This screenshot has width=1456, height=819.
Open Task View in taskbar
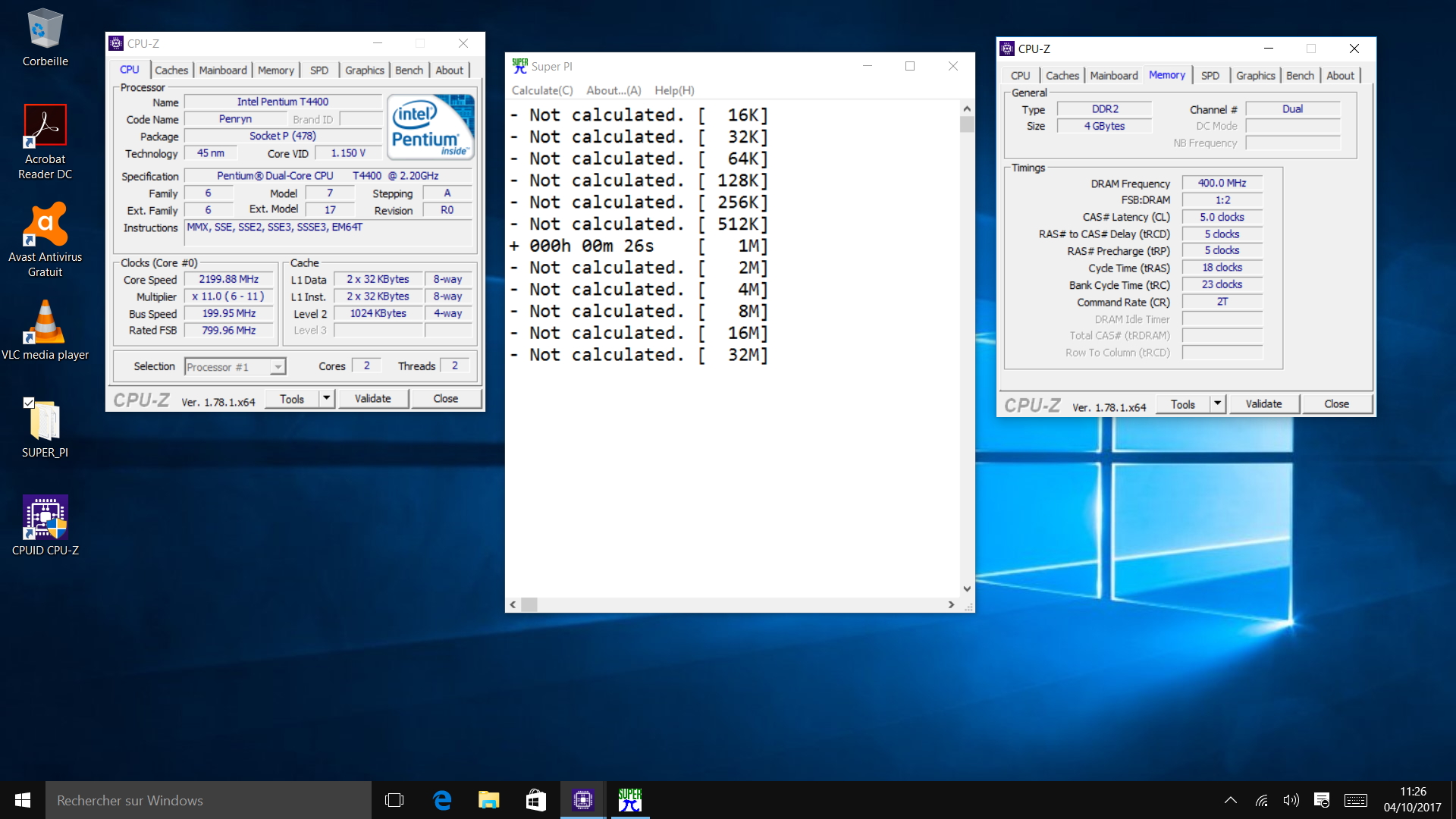(x=394, y=800)
